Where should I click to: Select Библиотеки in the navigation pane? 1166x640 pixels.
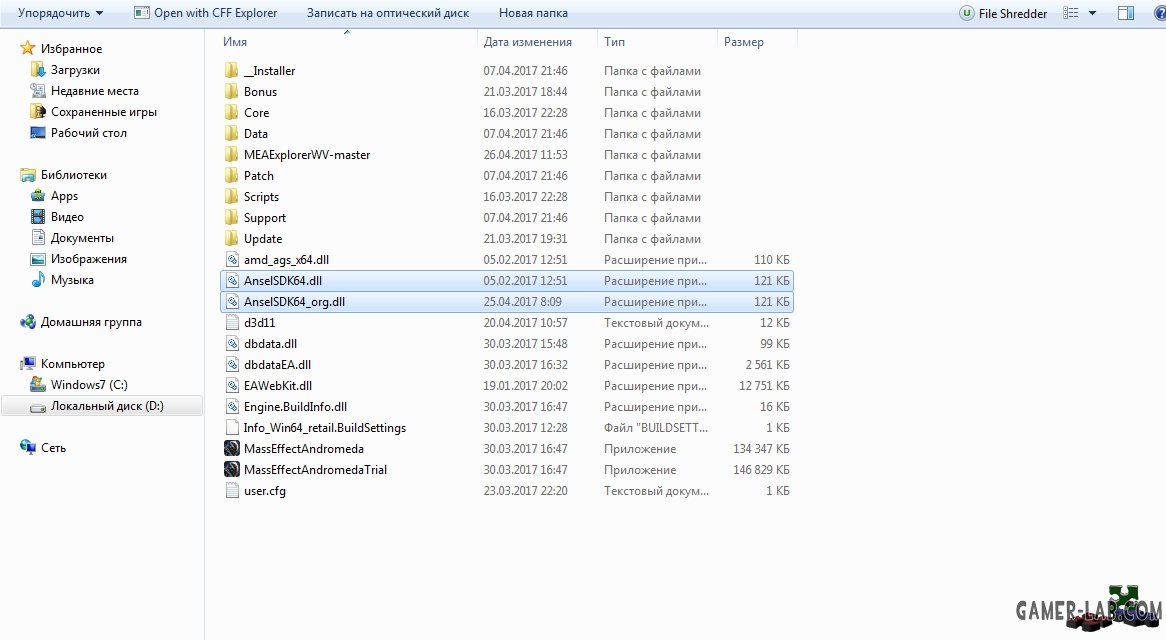click(x=74, y=175)
